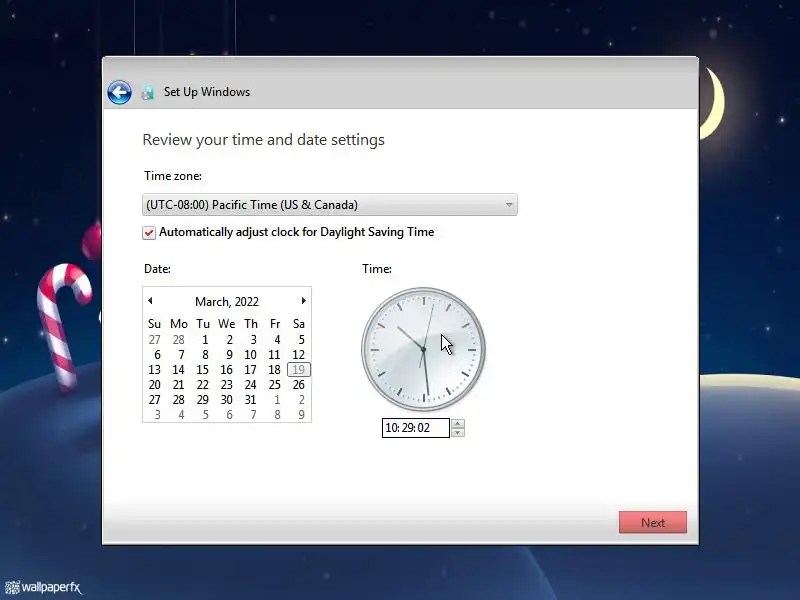Select March 22 in the calendar
The width and height of the screenshot is (800, 600).
202,385
